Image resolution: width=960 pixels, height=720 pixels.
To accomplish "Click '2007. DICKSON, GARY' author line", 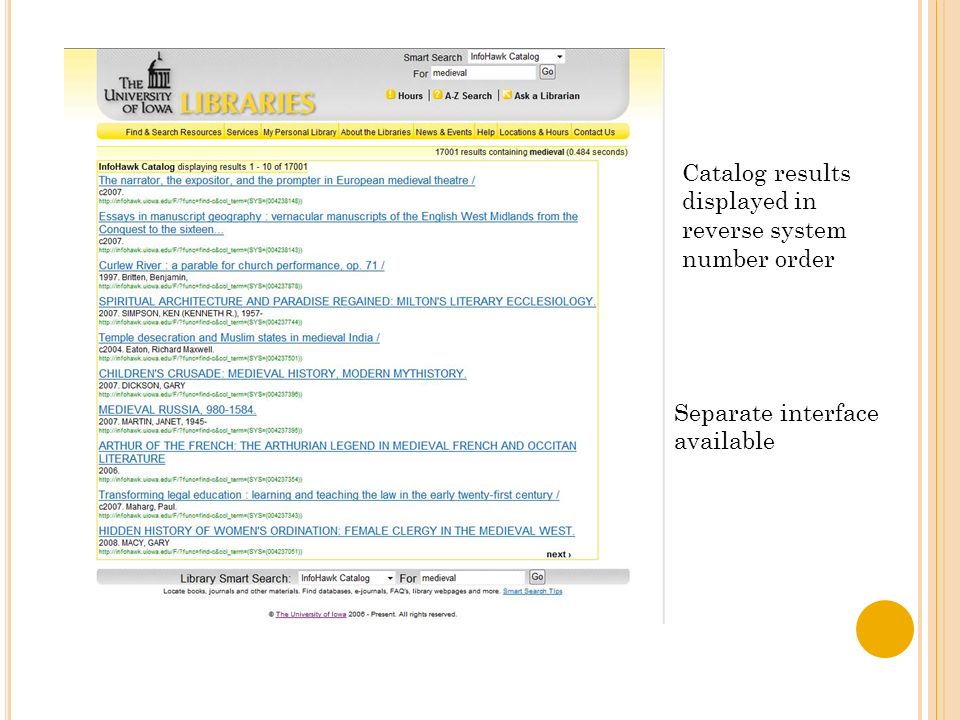I will point(141,386).
